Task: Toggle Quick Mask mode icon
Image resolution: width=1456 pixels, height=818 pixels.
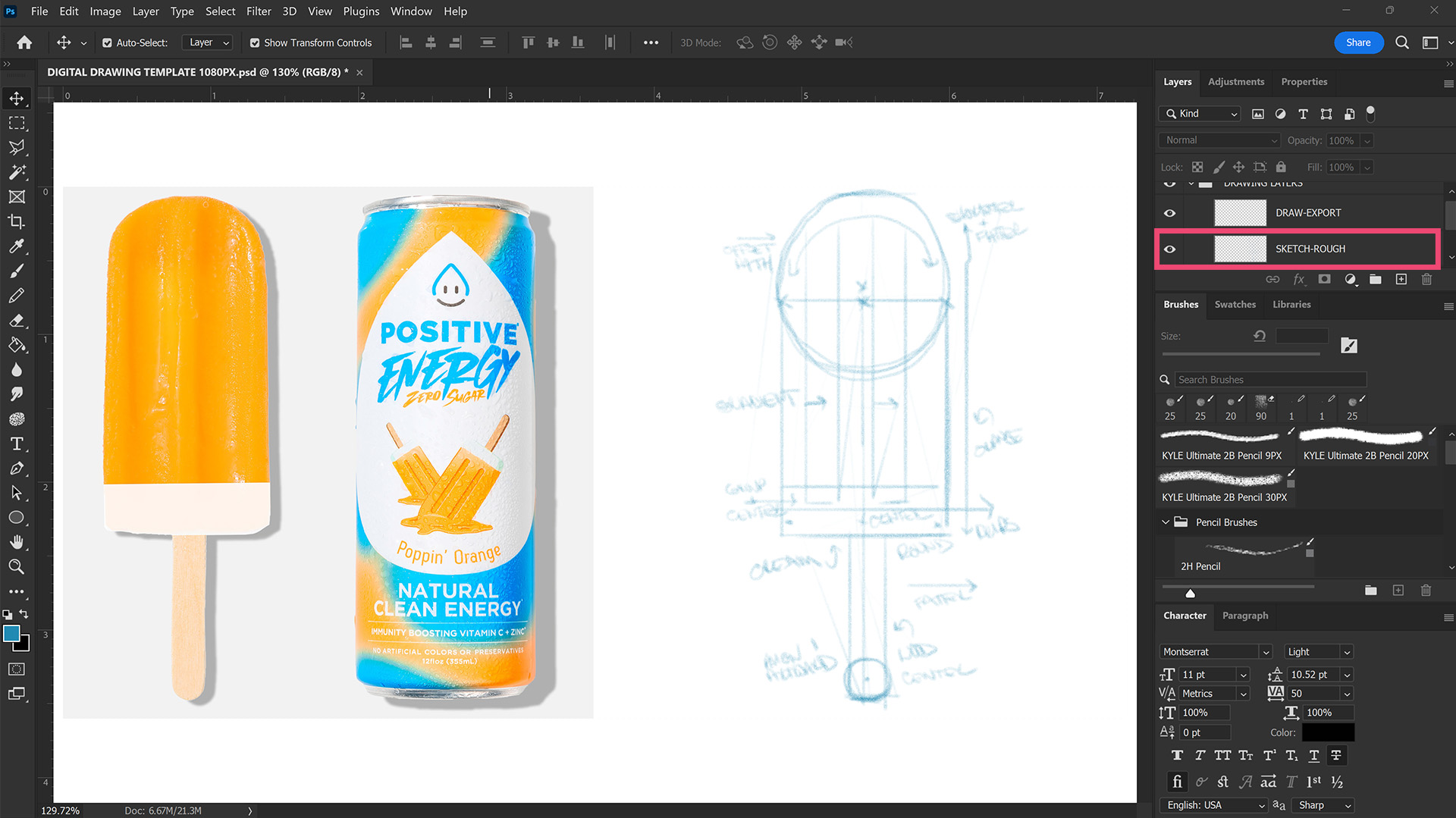Action: [17, 669]
